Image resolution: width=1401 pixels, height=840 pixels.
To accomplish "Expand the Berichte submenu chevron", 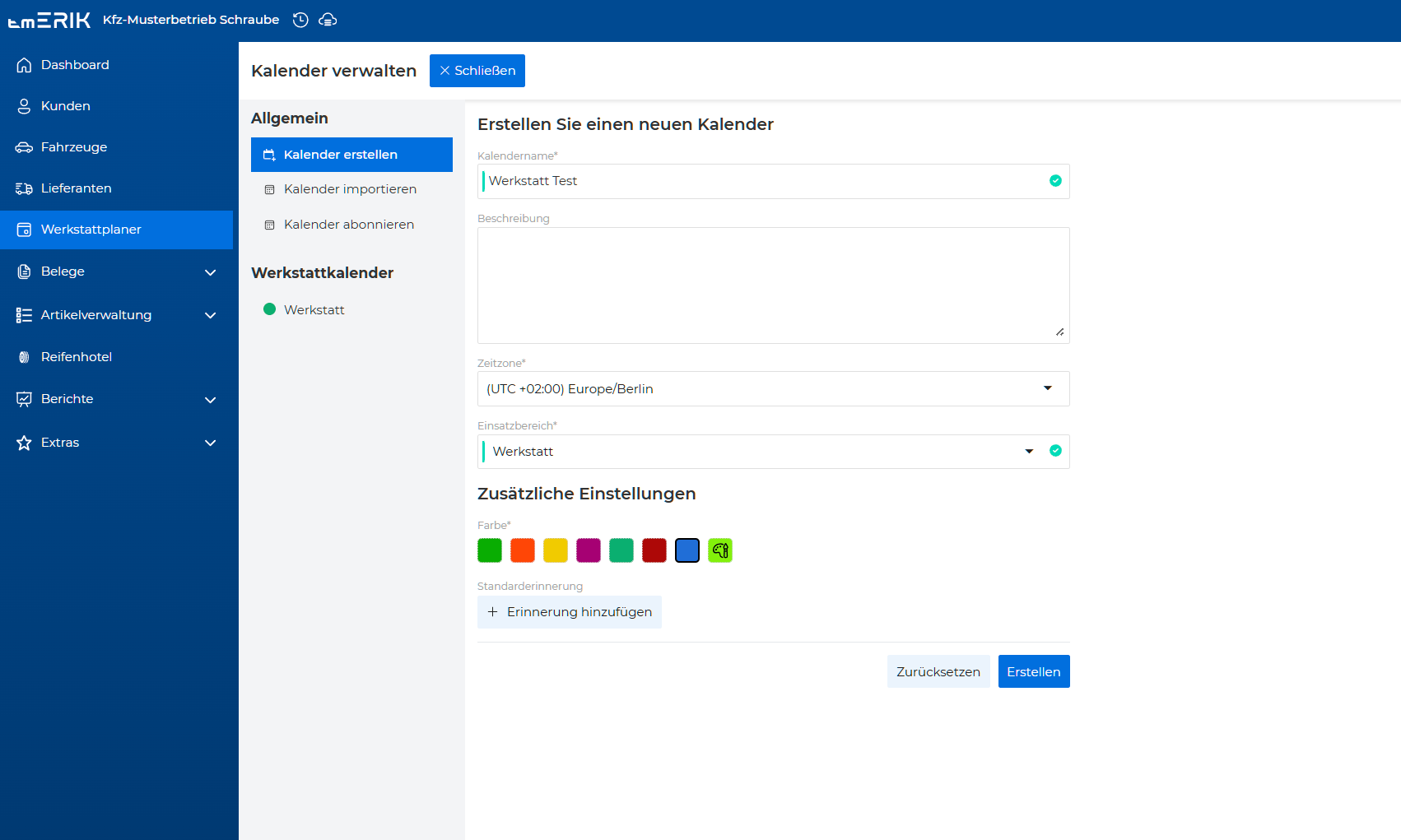I will pos(211,400).
